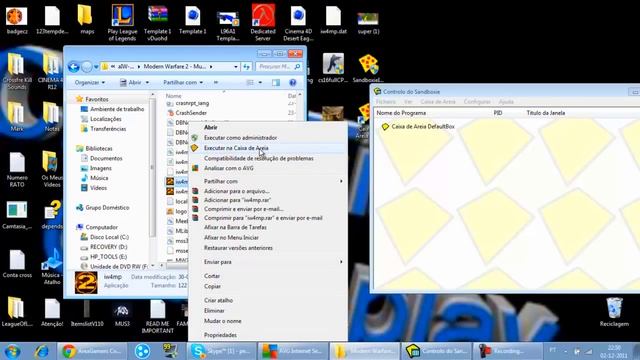Open dropdown arrow next to toolbar 'Abrir'
Viewport: 640px width, 360px height.
[147, 82]
